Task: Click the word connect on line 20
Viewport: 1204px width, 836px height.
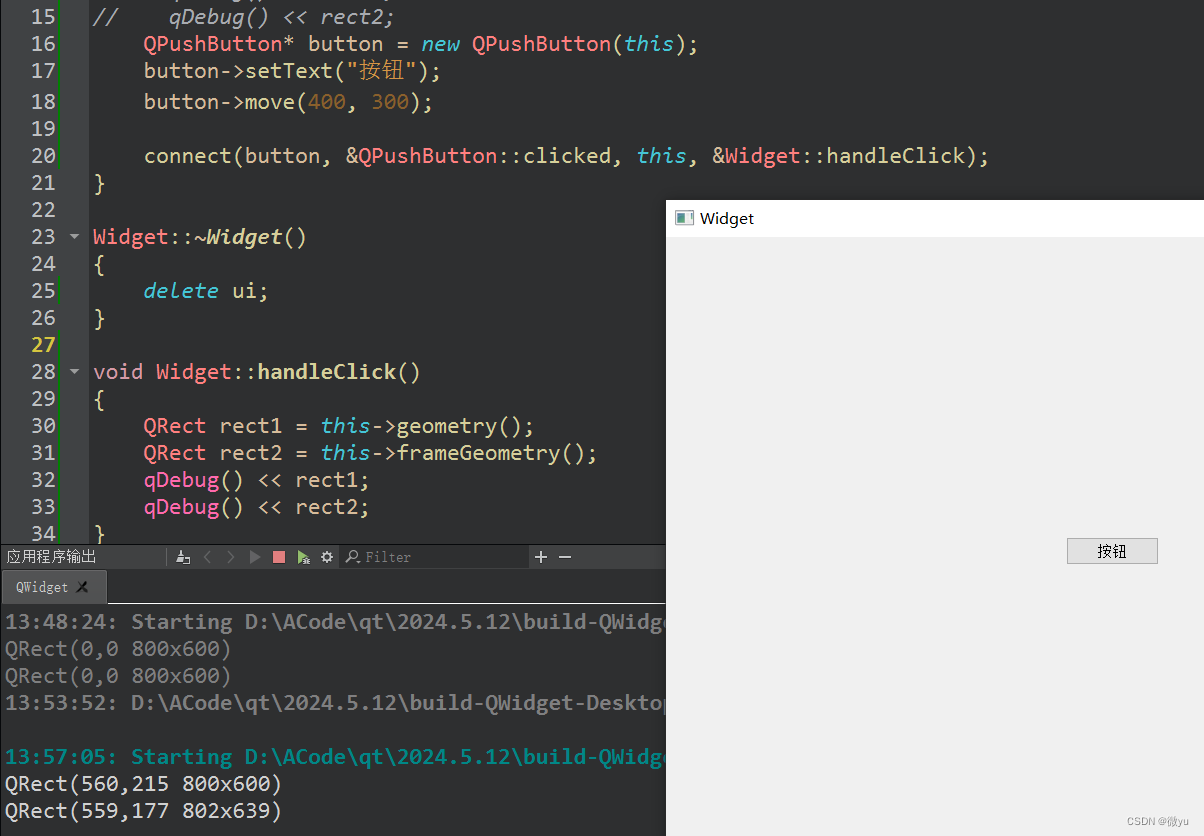Action: tap(190, 156)
